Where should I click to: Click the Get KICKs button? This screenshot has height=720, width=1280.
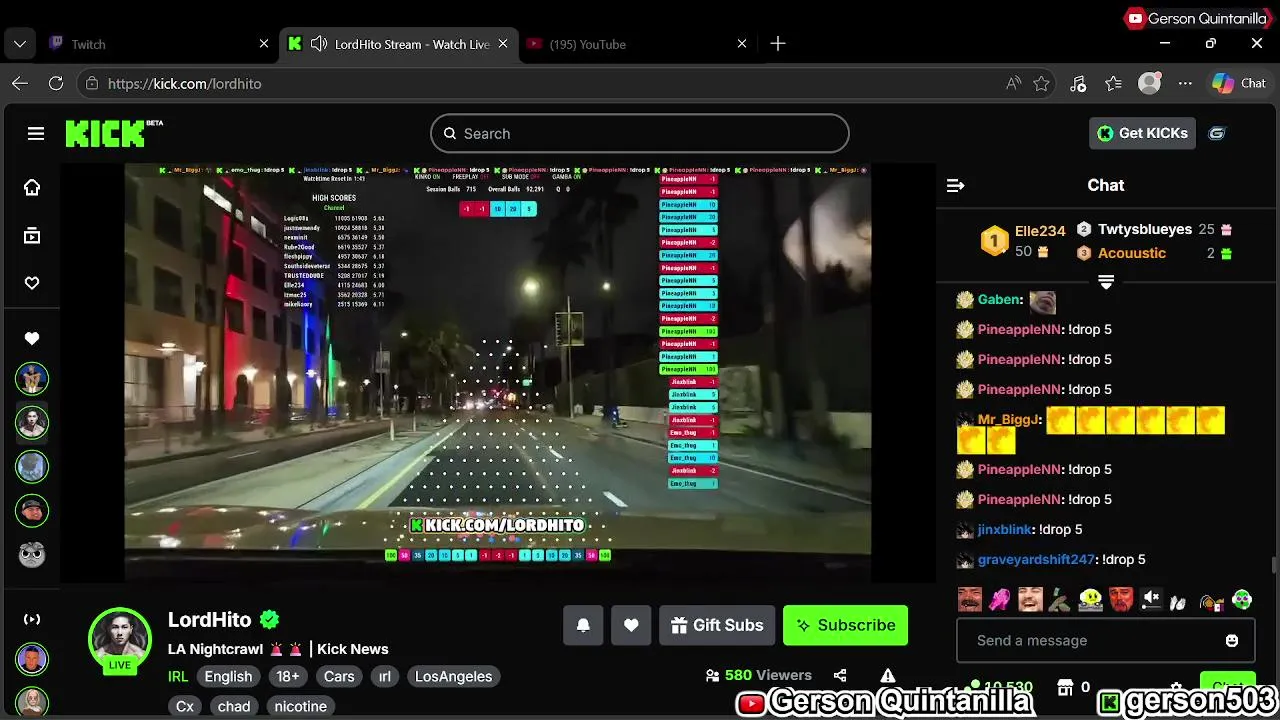1142,133
